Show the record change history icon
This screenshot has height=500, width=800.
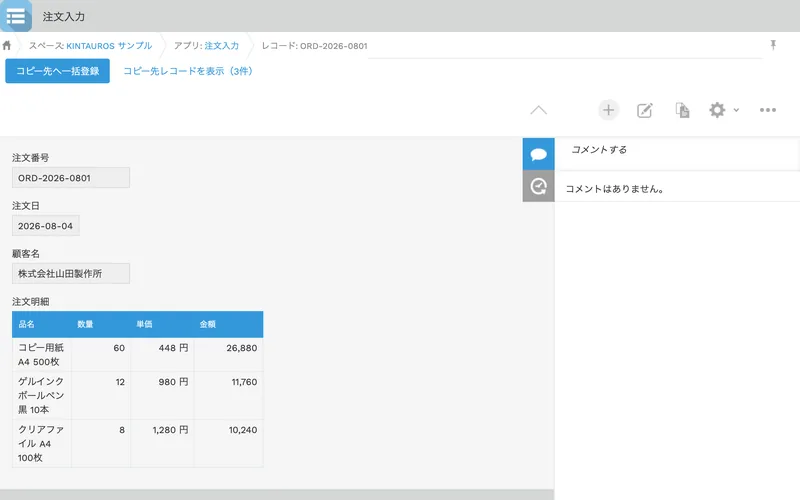538,186
